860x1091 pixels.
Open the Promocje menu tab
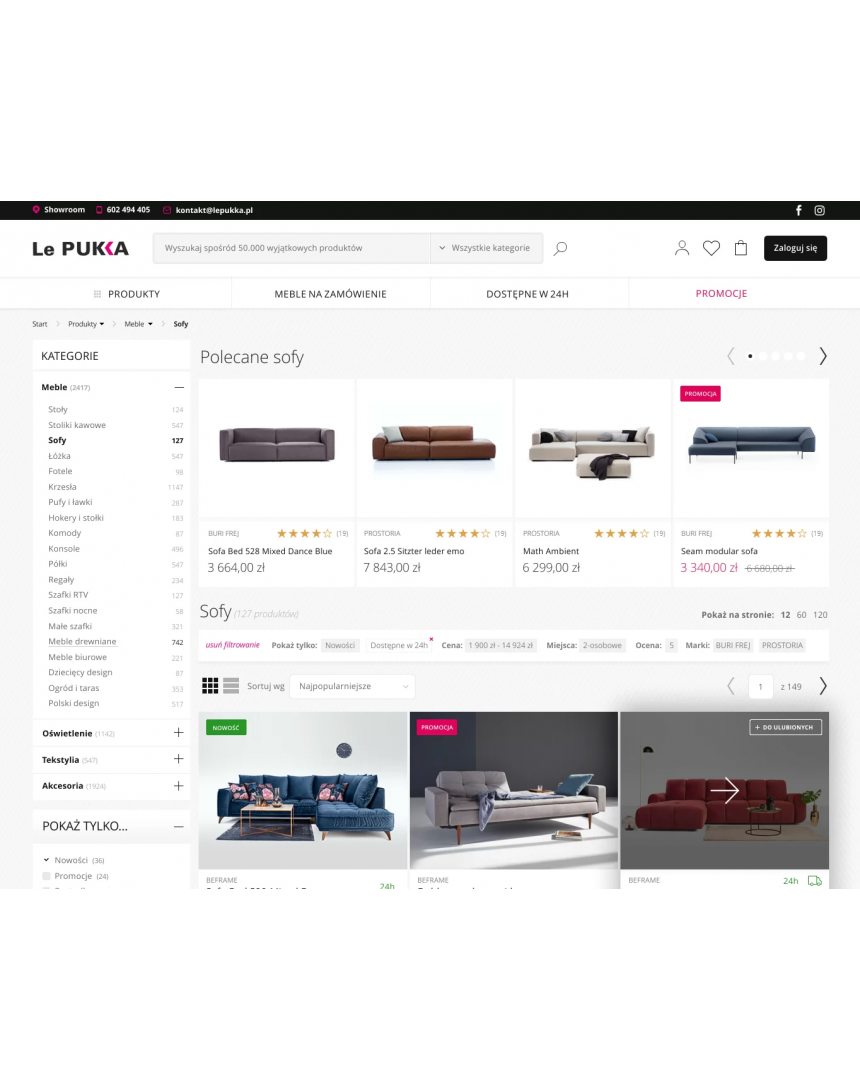(721, 294)
